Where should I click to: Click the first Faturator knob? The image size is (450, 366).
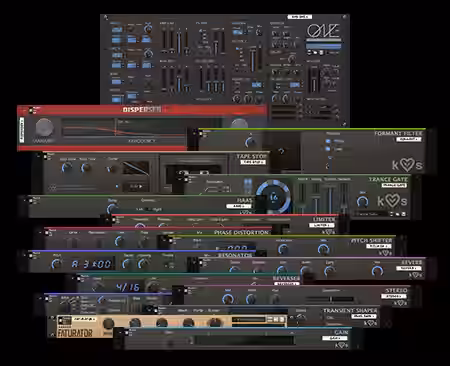click(108, 323)
